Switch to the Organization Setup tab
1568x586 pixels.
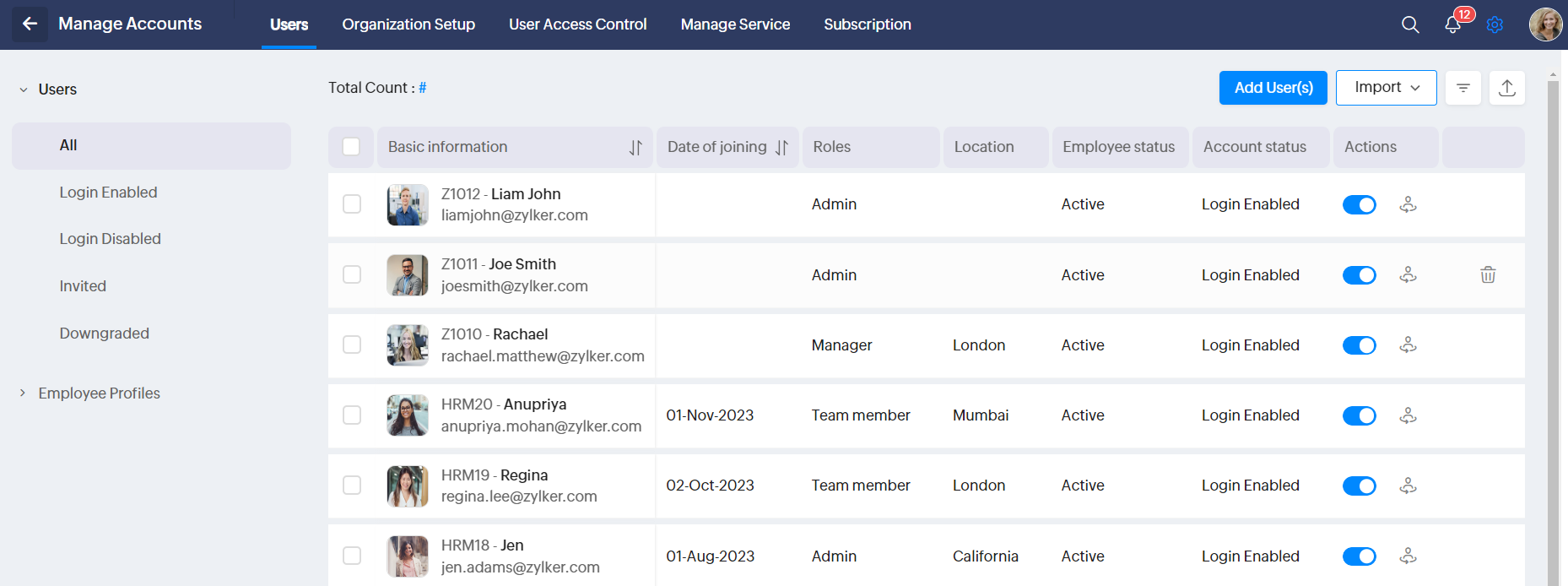pyautogui.click(x=408, y=24)
